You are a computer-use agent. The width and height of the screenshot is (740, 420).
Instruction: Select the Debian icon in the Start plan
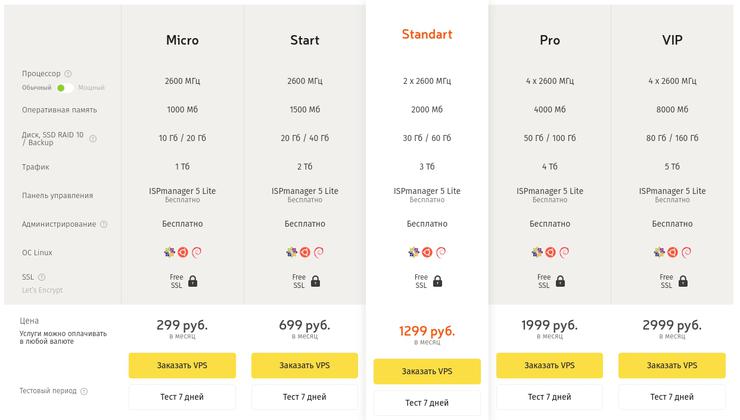(319, 252)
